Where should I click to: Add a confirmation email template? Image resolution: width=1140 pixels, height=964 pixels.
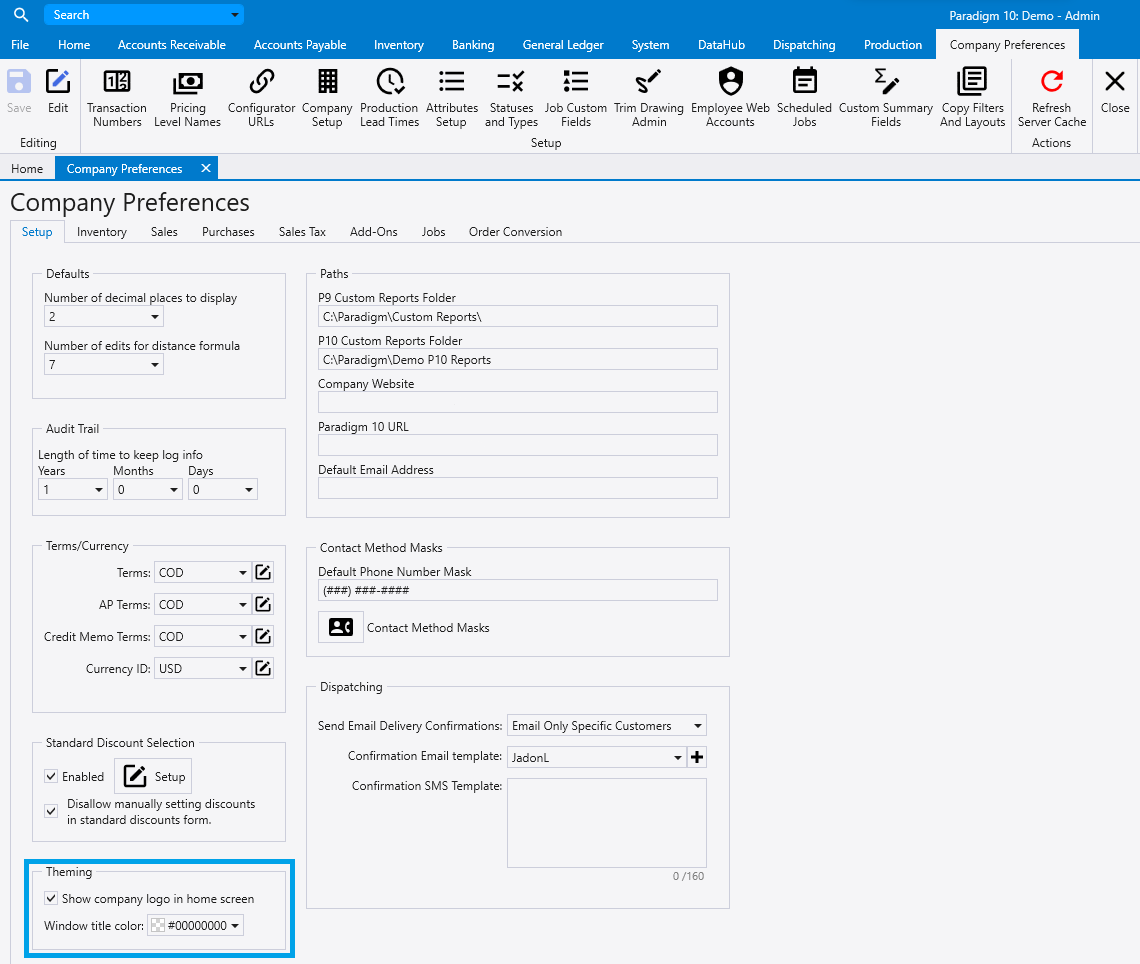pyautogui.click(x=697, y=757)
